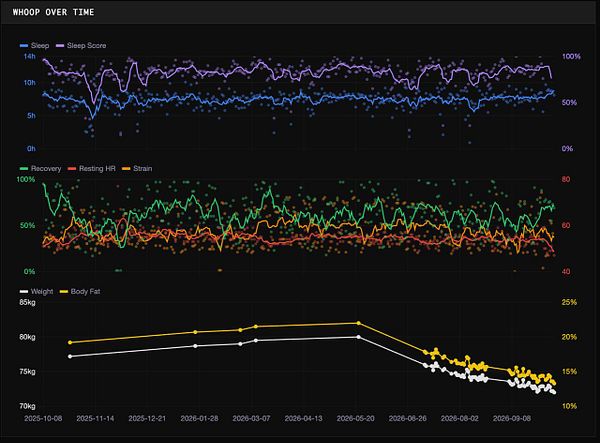The height and width of the screenshot is (443, 600).
Task: Click the 2025-10-08 date axis label
Action: pos(43,419)
